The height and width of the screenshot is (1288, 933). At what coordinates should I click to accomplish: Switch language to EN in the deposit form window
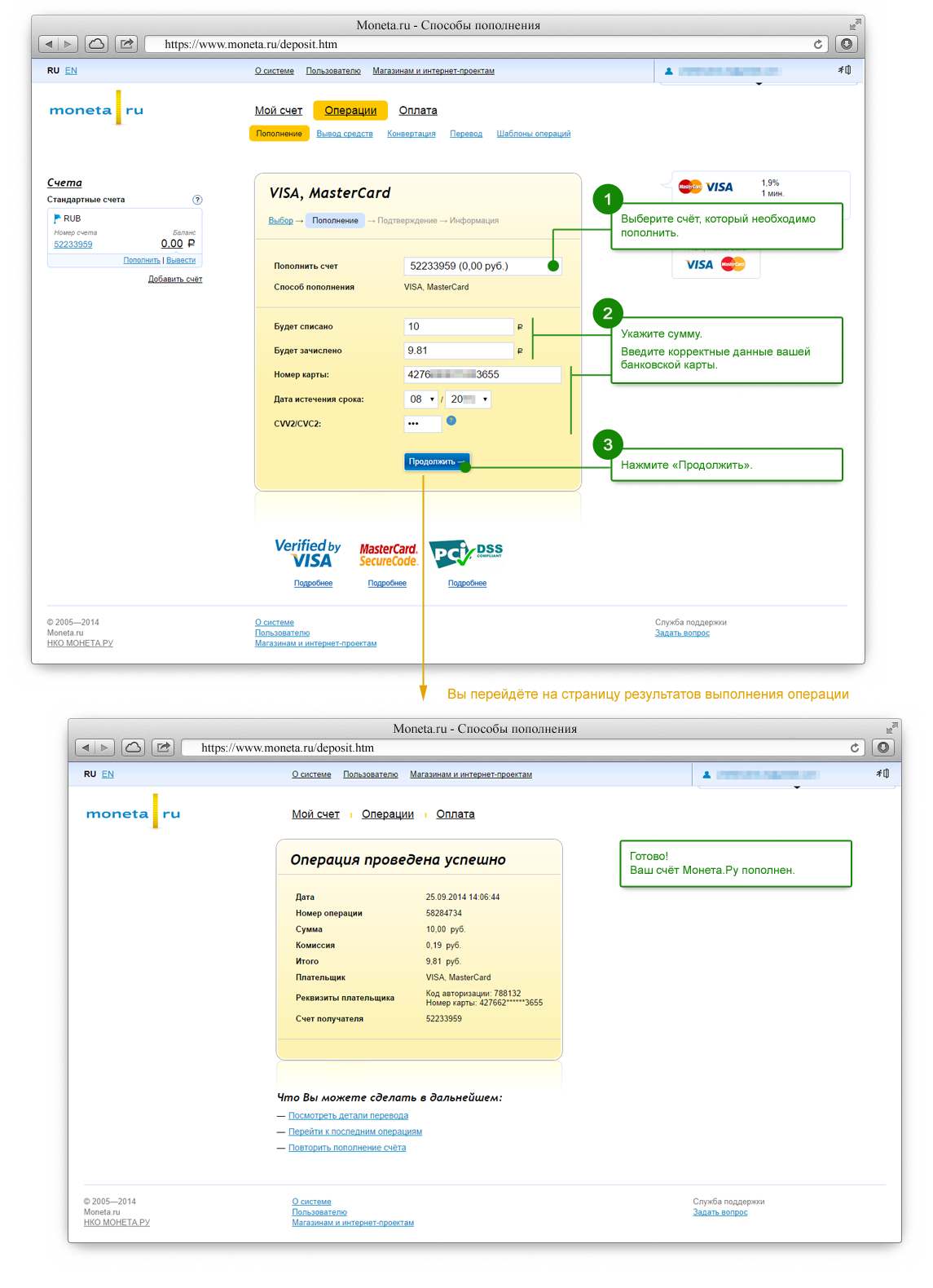click(x=71, y=71)
